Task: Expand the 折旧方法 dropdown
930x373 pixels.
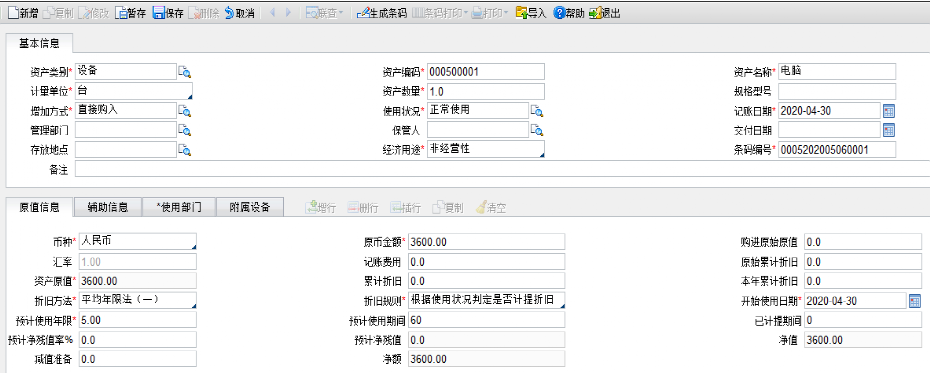Action: click(x=193, y=305)
